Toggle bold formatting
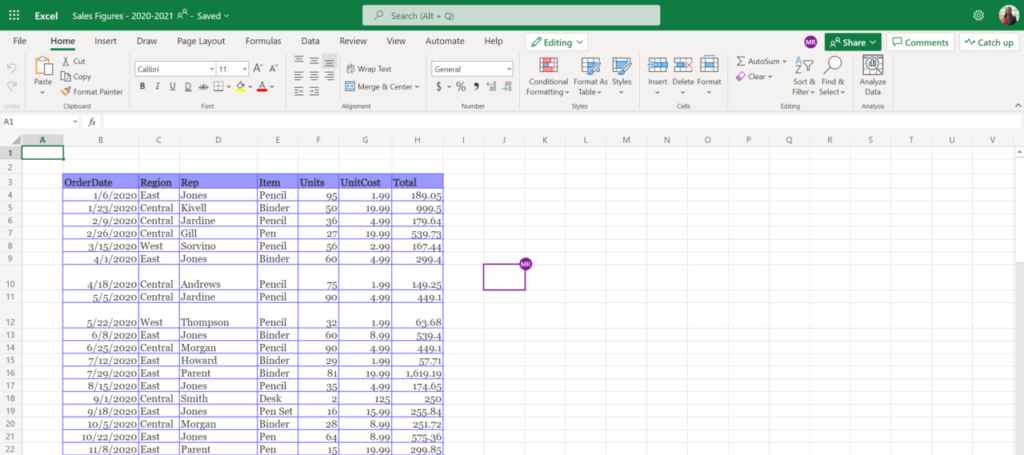Image resolution: width=1024 pixels, height=455 pixels. pos(143,87)
